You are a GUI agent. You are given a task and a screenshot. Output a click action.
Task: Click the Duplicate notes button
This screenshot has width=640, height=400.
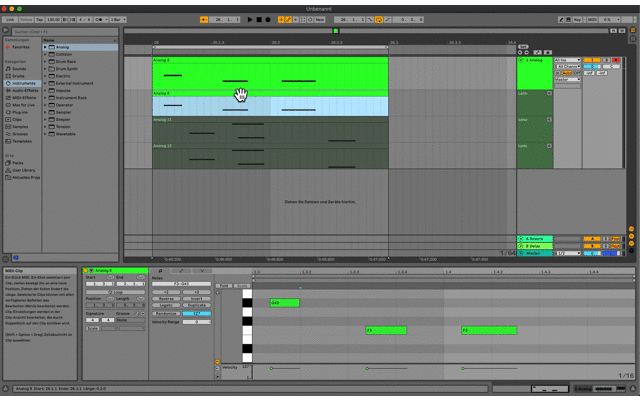coord(195,305)
